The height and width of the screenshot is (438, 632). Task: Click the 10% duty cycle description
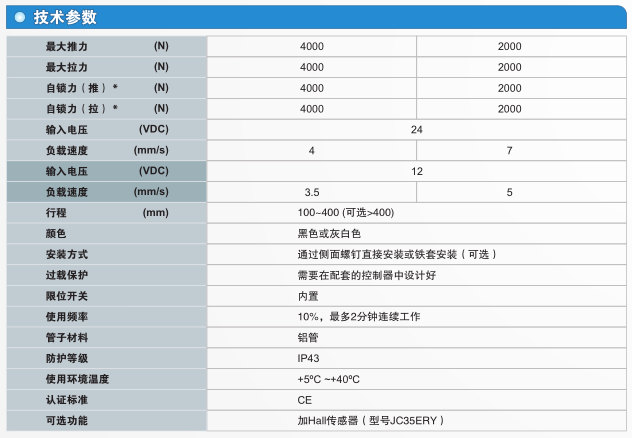tap(359, 316)
